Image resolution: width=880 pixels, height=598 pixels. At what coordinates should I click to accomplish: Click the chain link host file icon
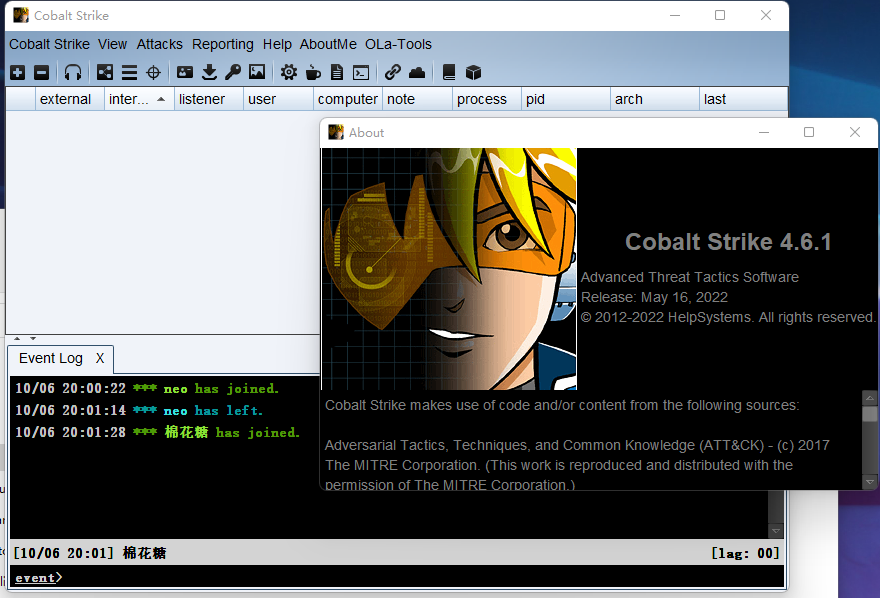coord(392,72)
